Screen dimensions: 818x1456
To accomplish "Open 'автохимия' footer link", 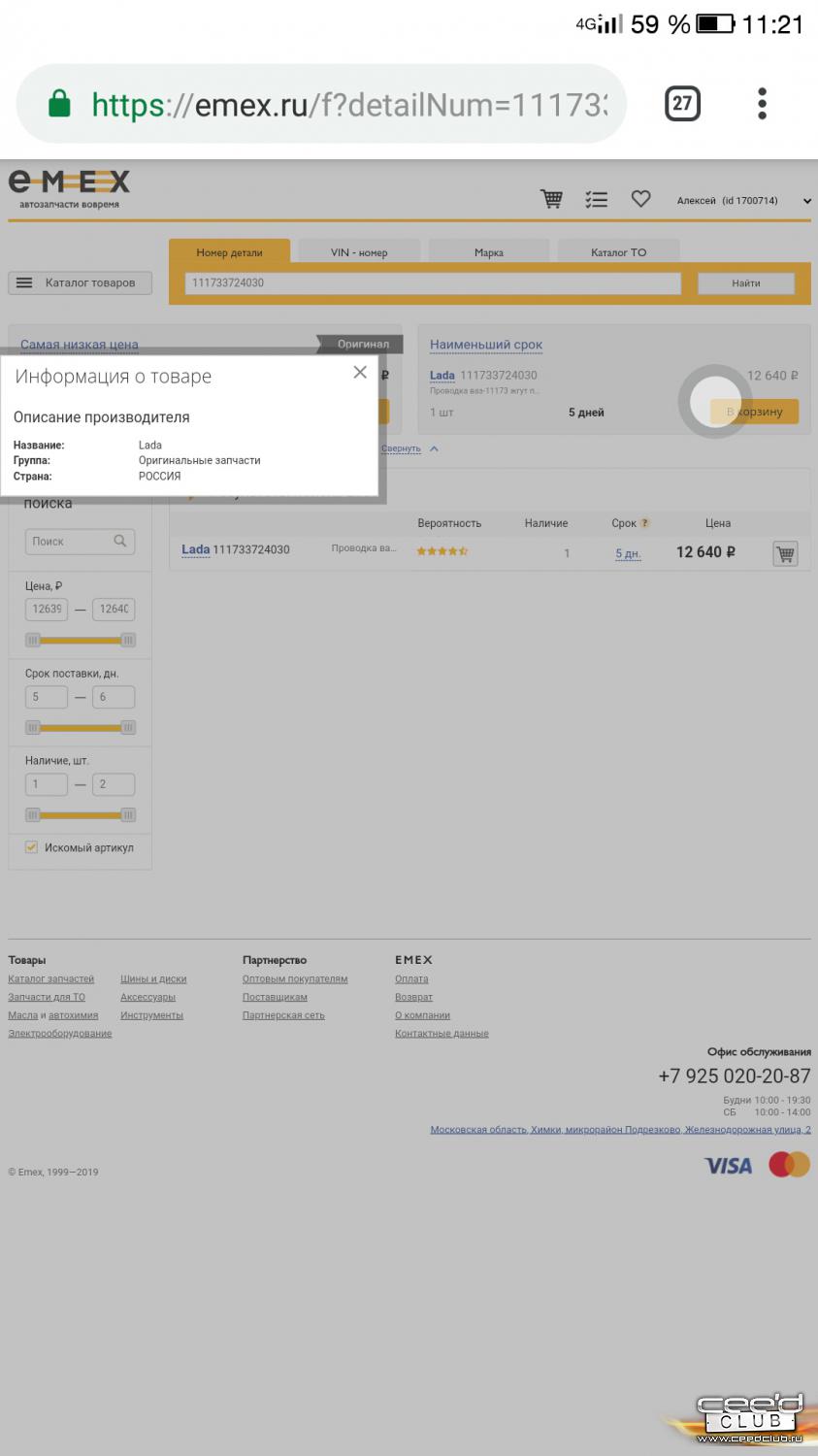I will point(74,1015).
